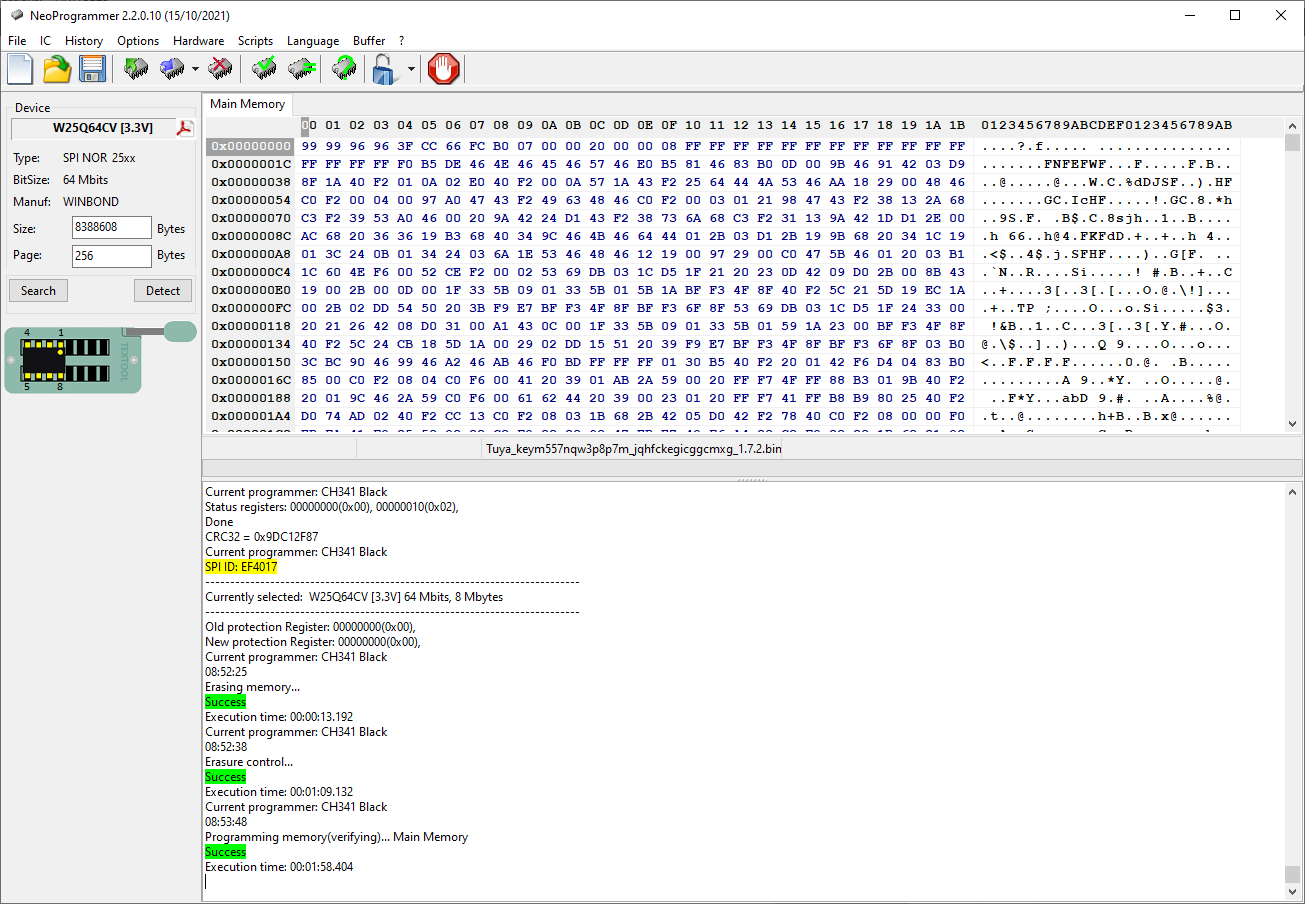Image resolution: width=1305 pixels, height=904 pixels.
Task: Select hex address row 0x00000038
Action: click(251, 182)
